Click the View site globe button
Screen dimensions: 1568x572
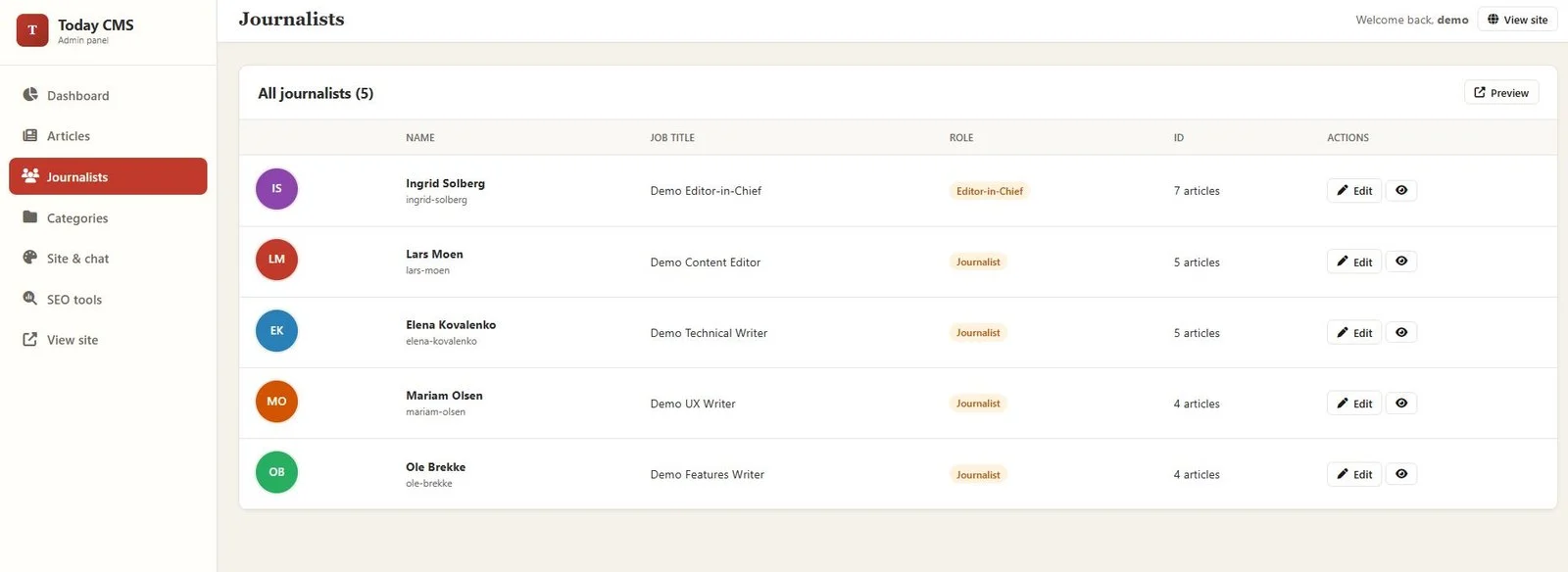[1517, 20]
